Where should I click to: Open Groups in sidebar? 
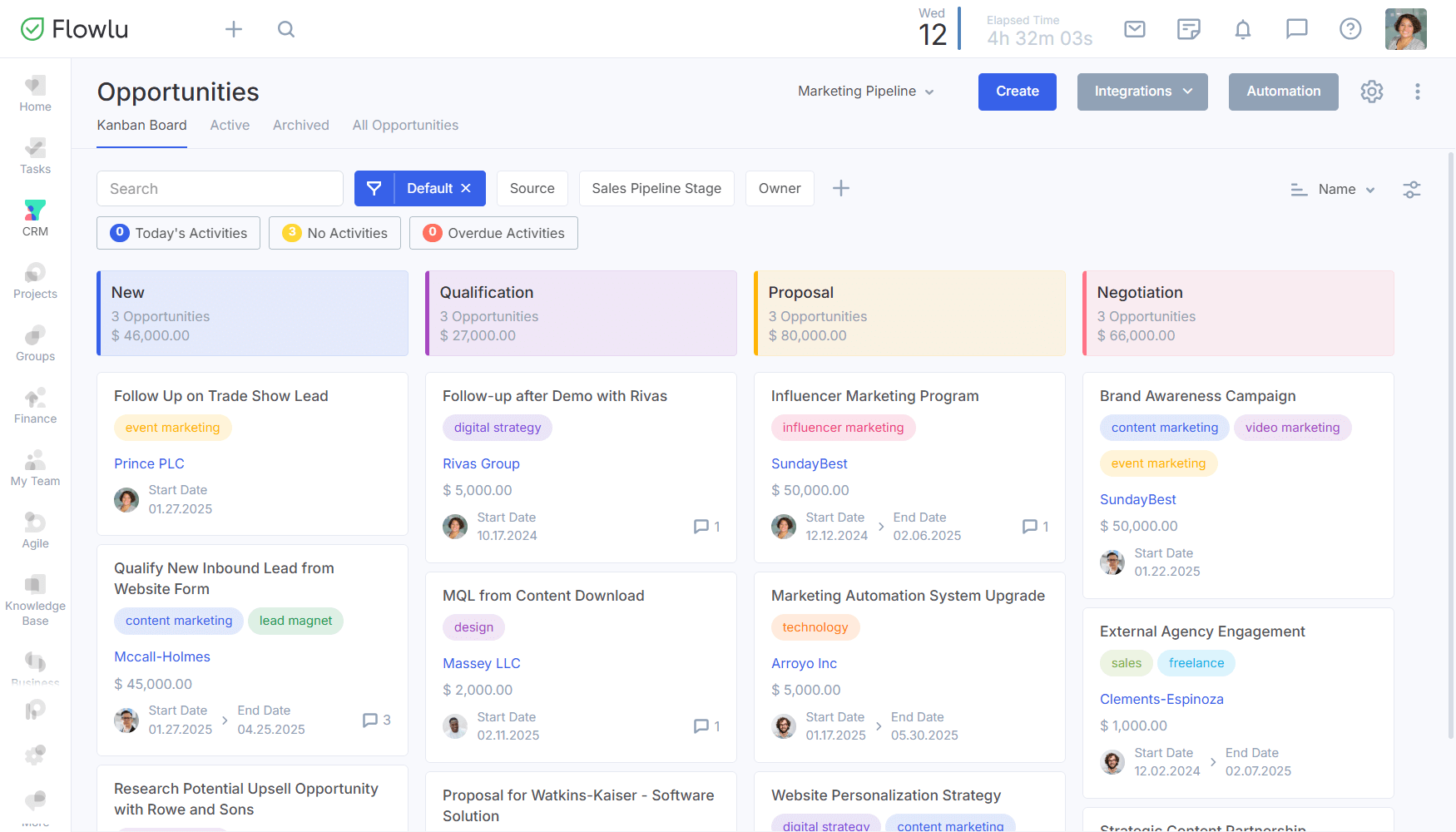(35, 344)
